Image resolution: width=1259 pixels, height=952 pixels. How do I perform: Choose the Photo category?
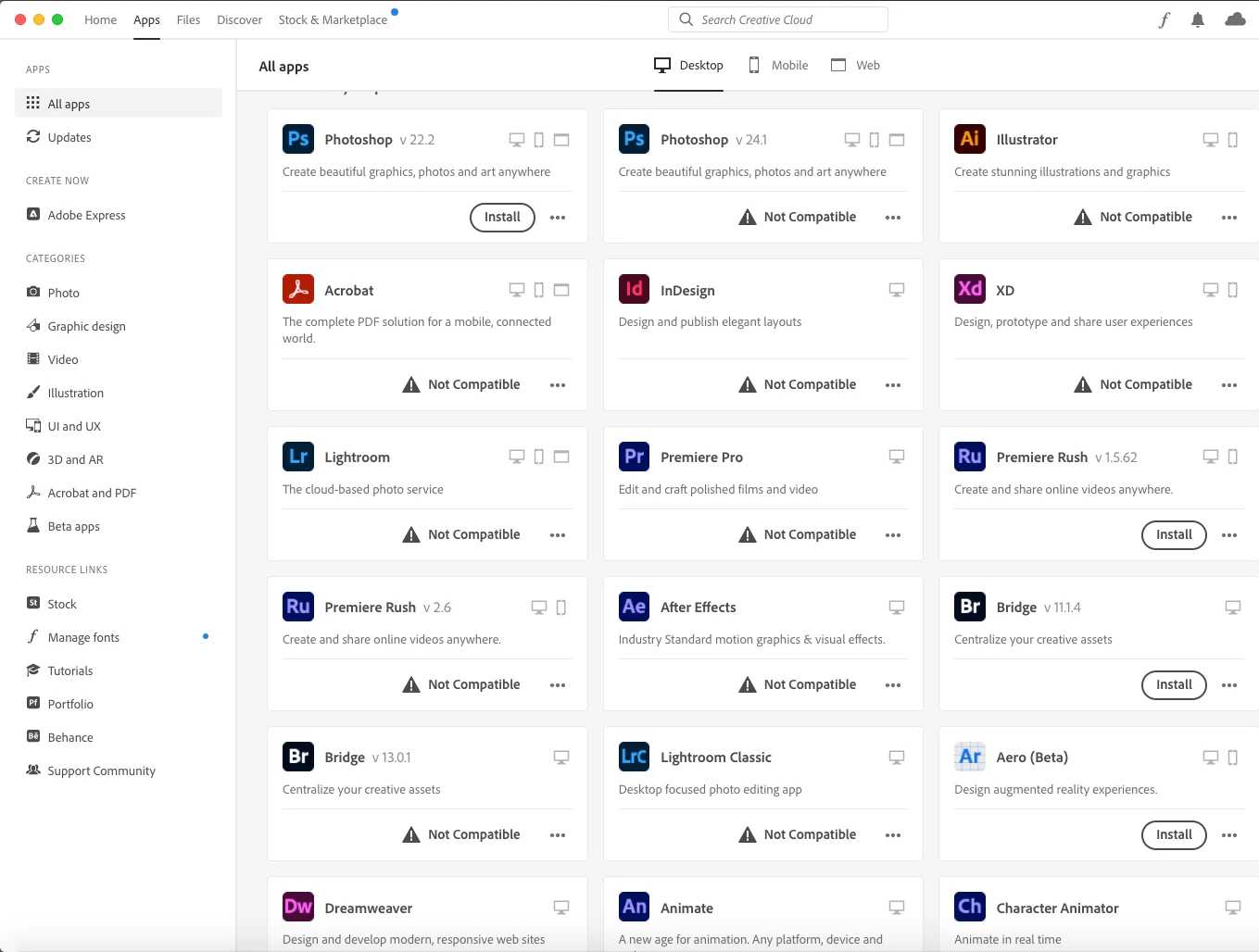pos(119,293)
